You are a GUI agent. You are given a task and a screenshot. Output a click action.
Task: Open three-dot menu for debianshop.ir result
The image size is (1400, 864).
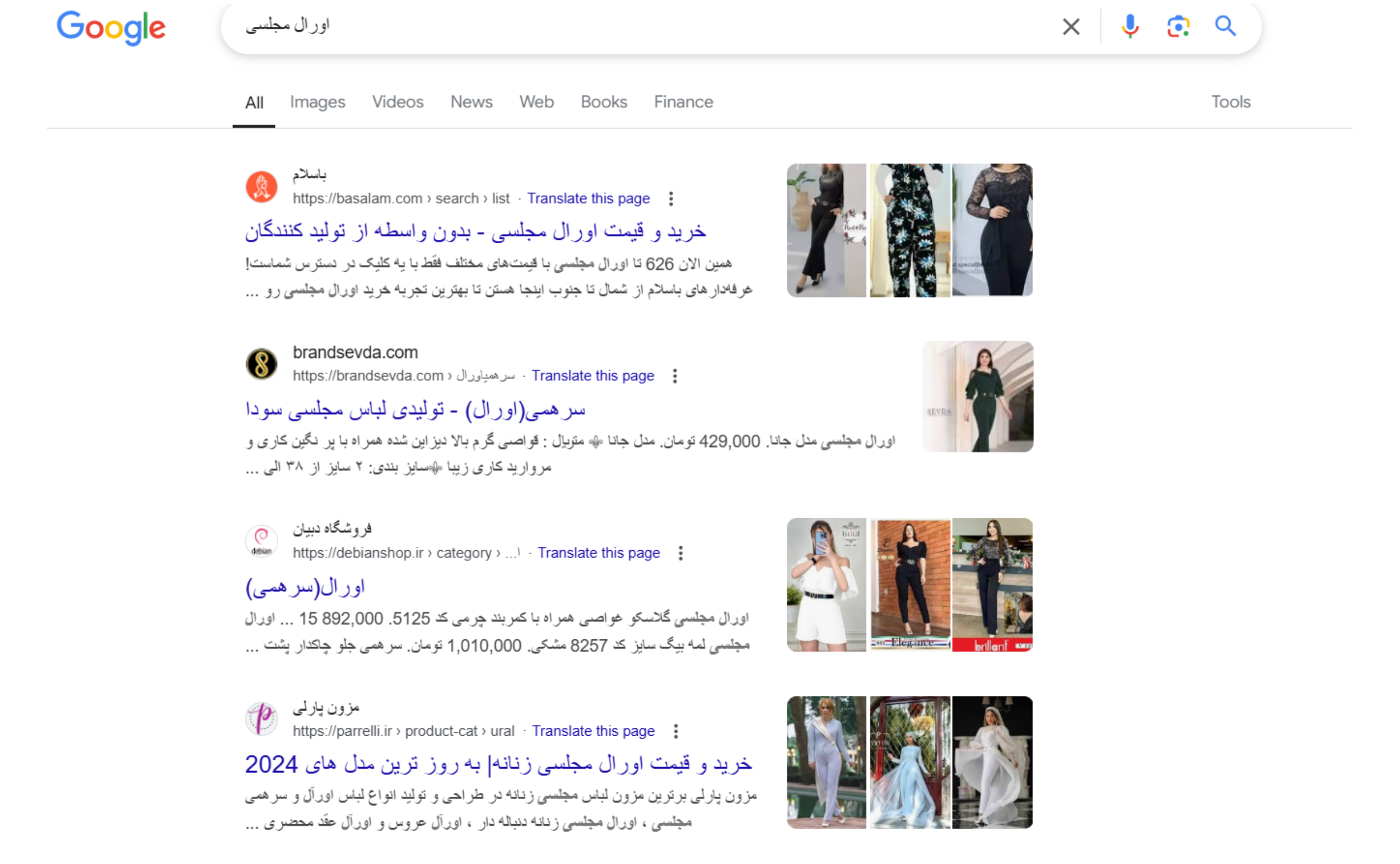point(680,553)
